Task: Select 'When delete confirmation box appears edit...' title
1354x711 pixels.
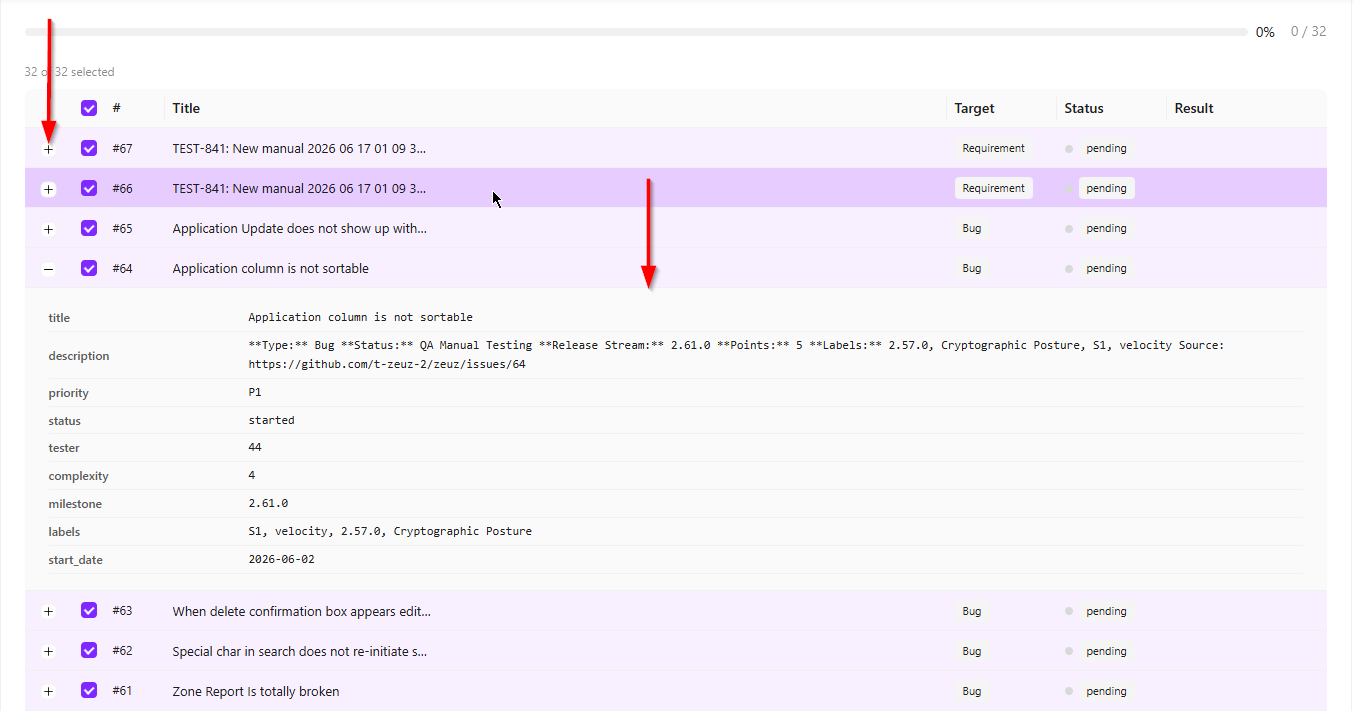Action: coord(301,611)
